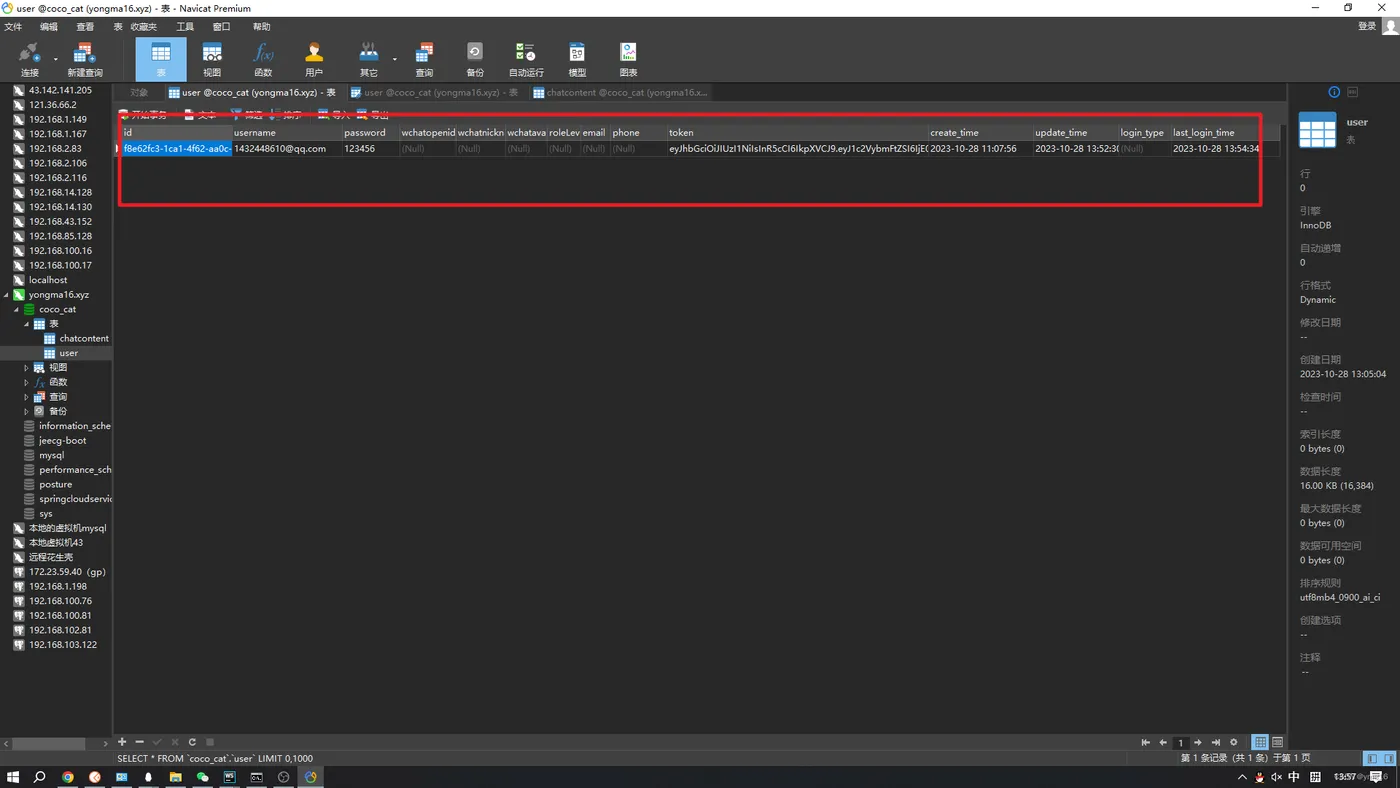Open the 帮助 help menu
The height and width of the screenshot is (788, 1400).
click(x=261, y=27)
